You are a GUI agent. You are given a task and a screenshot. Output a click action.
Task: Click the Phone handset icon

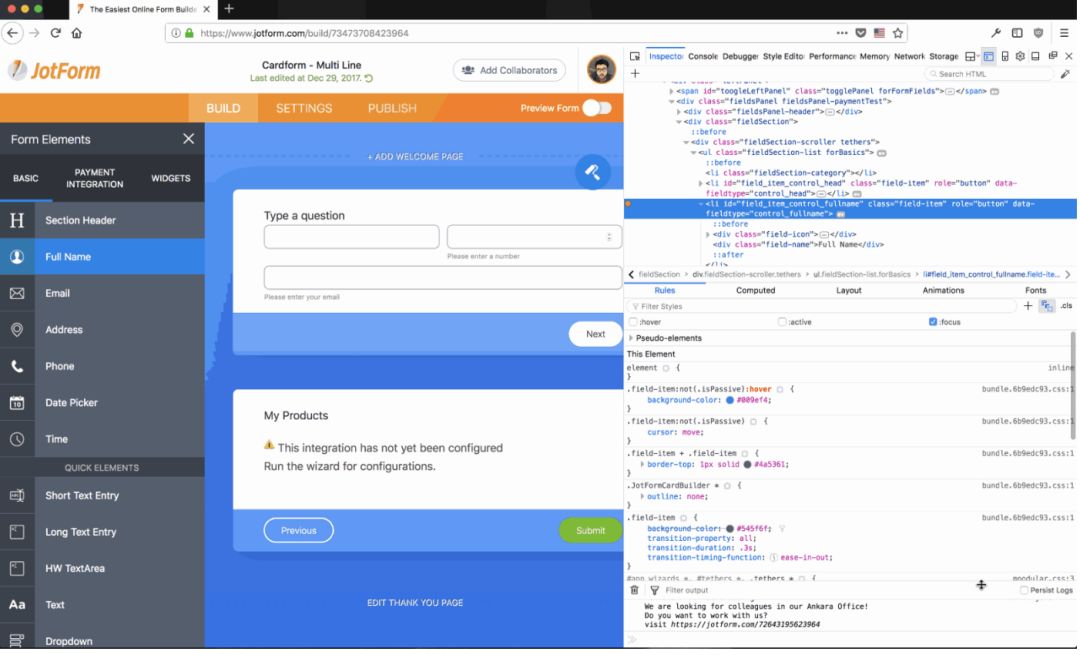point(17,366)
